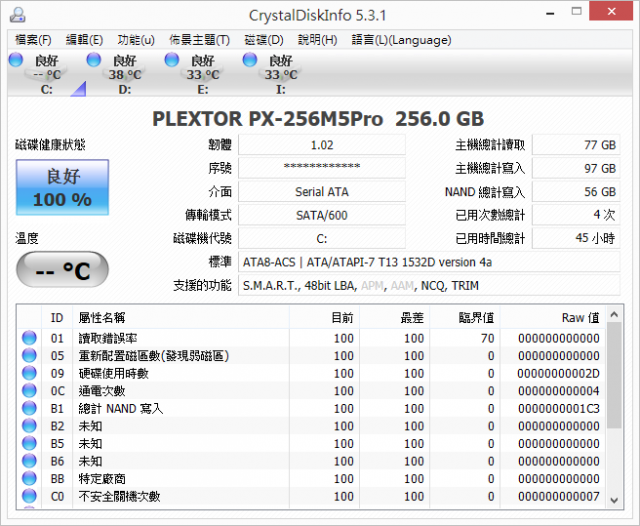Select drive I: status orb icon
The height and width of the screenshot is (526, 640).
tap(250, 60)
